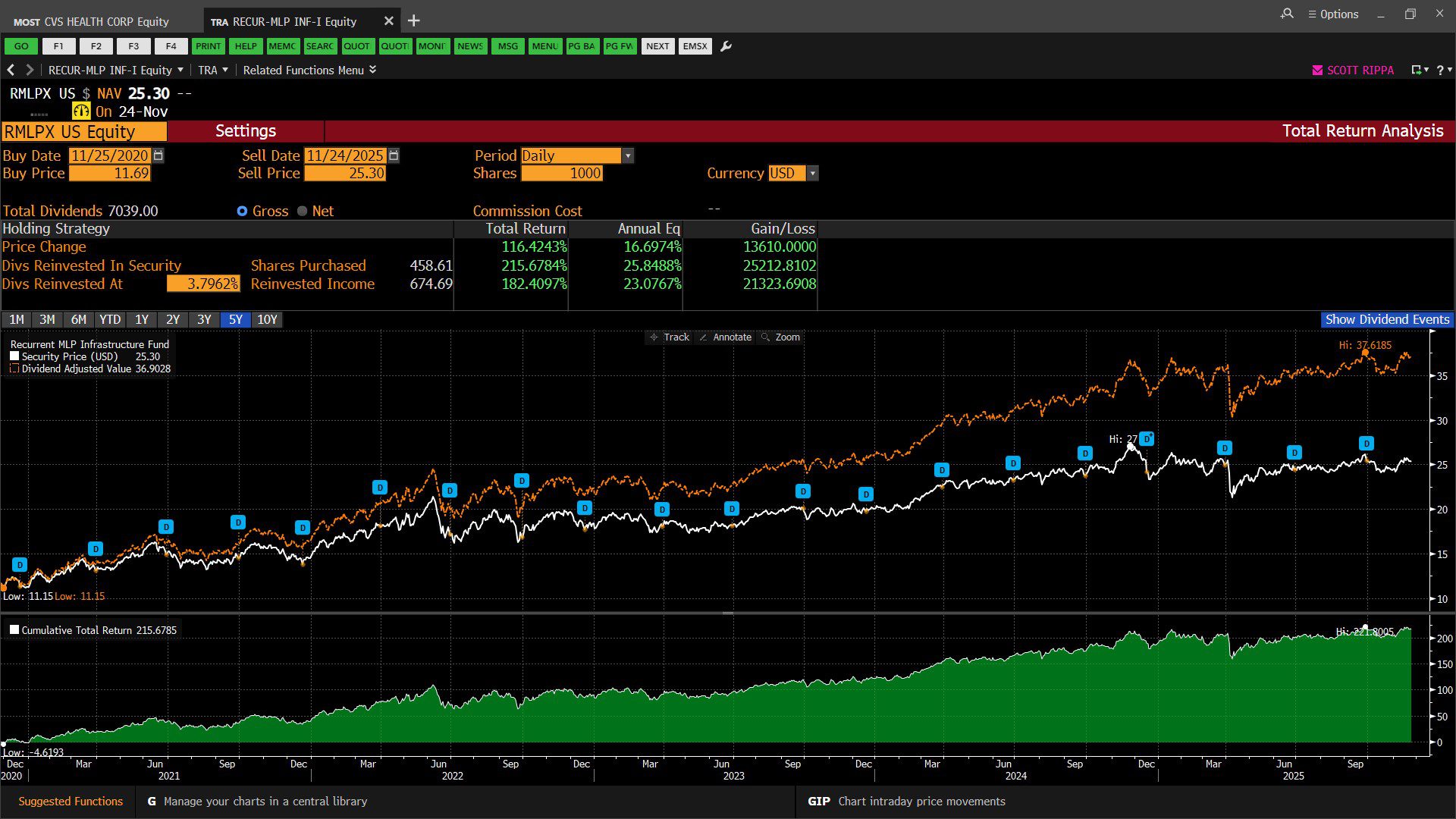
Task: Open Buy Date calendar picker icon
Action: [158, 155]
